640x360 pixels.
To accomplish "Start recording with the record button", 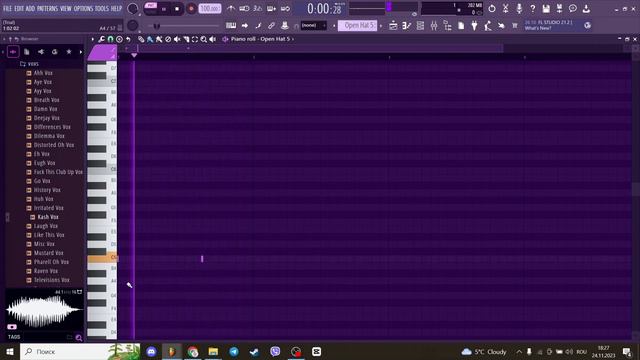I will tap(191, 9).
